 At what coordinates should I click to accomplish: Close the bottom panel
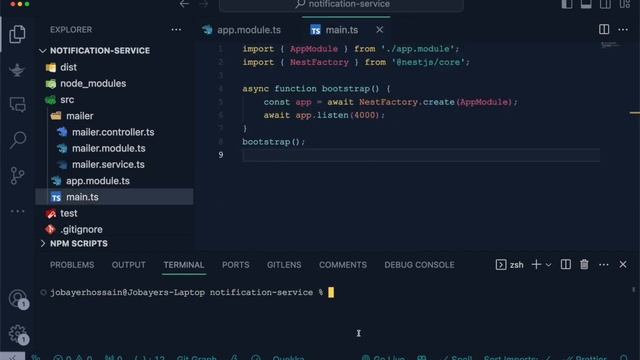(x=623, y=264)
